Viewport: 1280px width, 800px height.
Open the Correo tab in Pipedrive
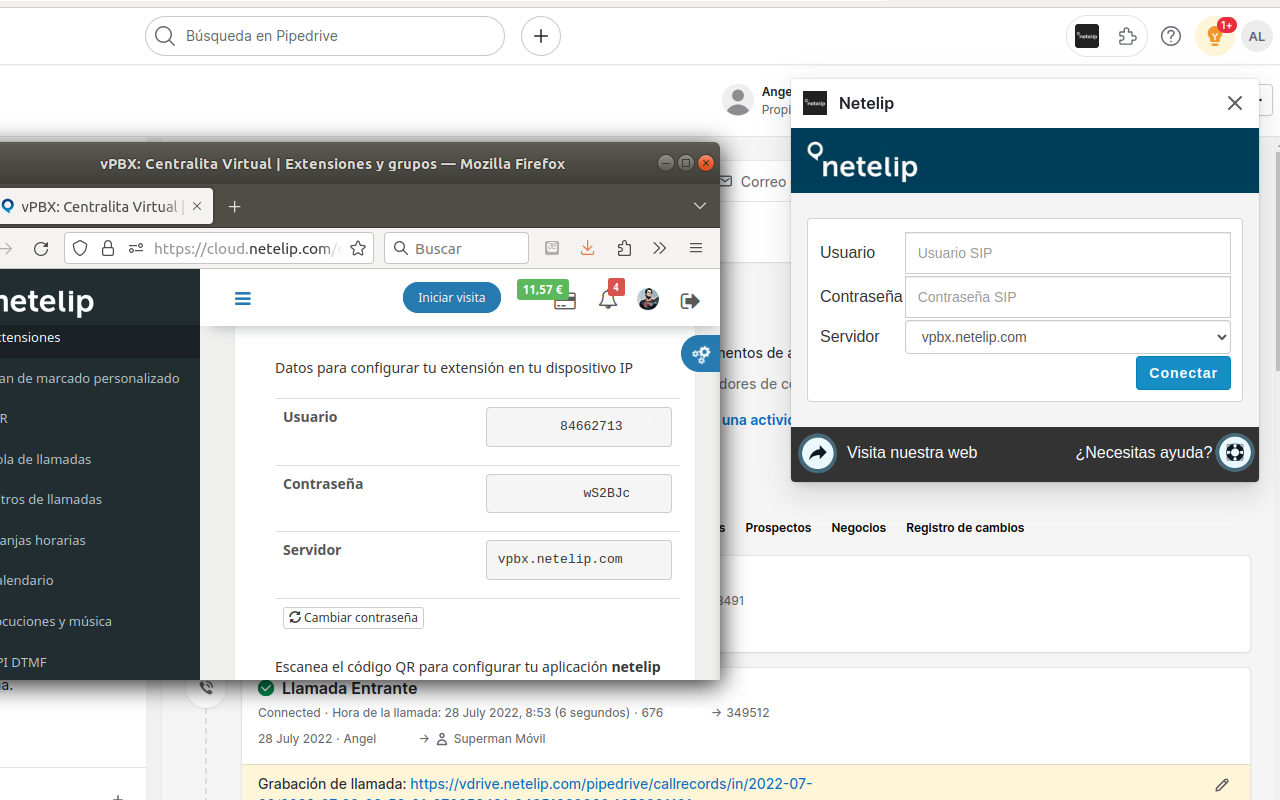[754, 182]
